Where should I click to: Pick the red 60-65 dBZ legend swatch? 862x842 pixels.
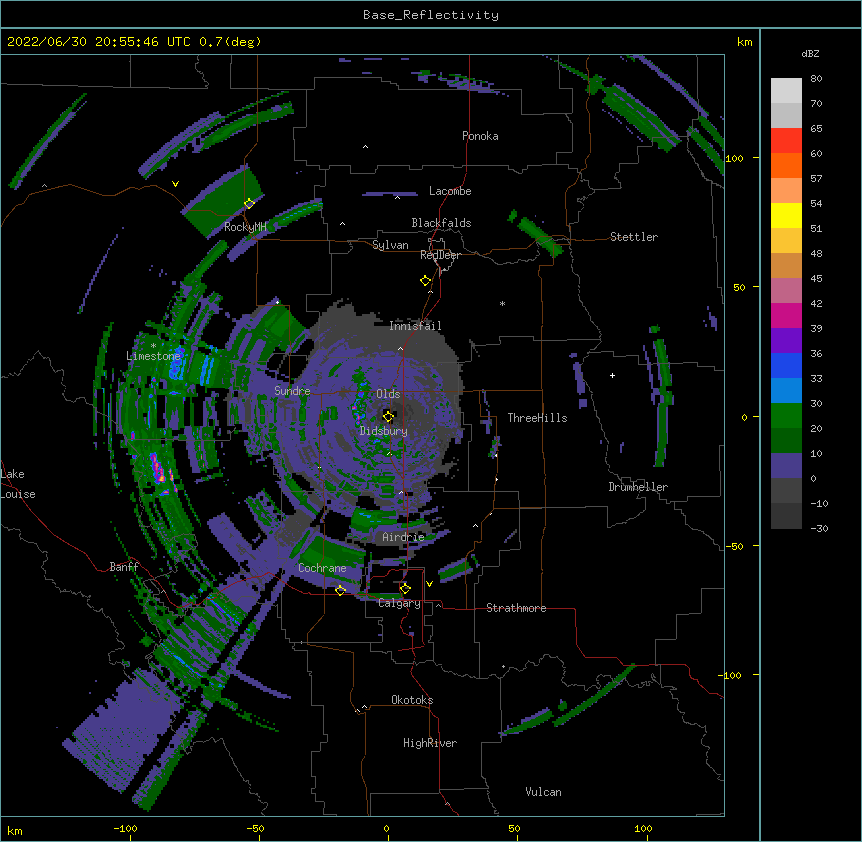pos(786,141)
